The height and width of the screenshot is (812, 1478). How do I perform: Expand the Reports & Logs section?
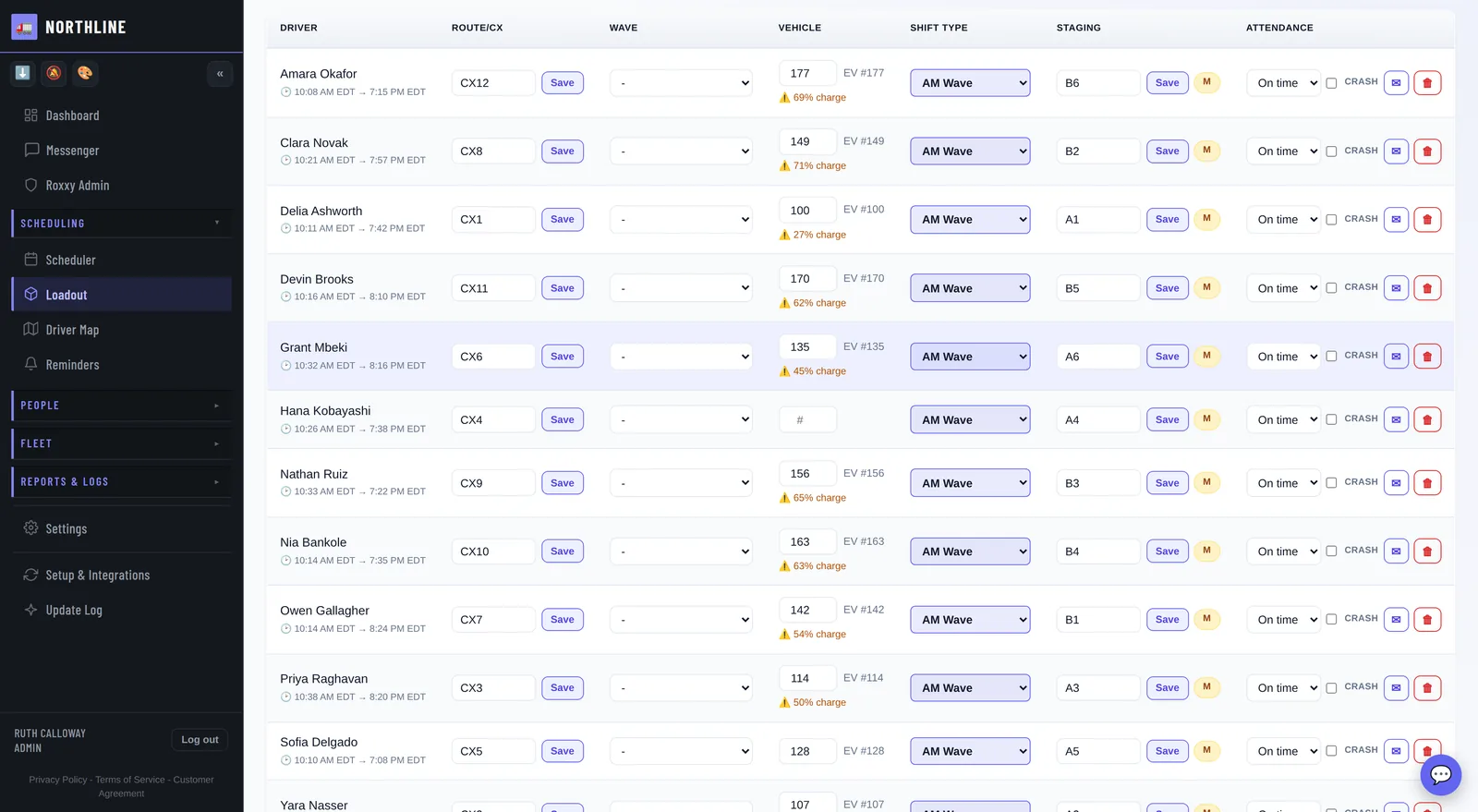click(122, 482)
